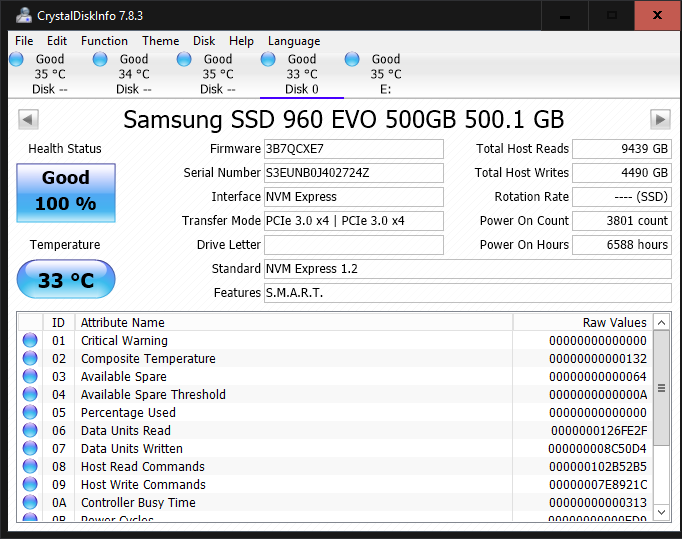Close the CrystalDiskInfo window
Screen dimensions: 682x539
tap(657, 16)
